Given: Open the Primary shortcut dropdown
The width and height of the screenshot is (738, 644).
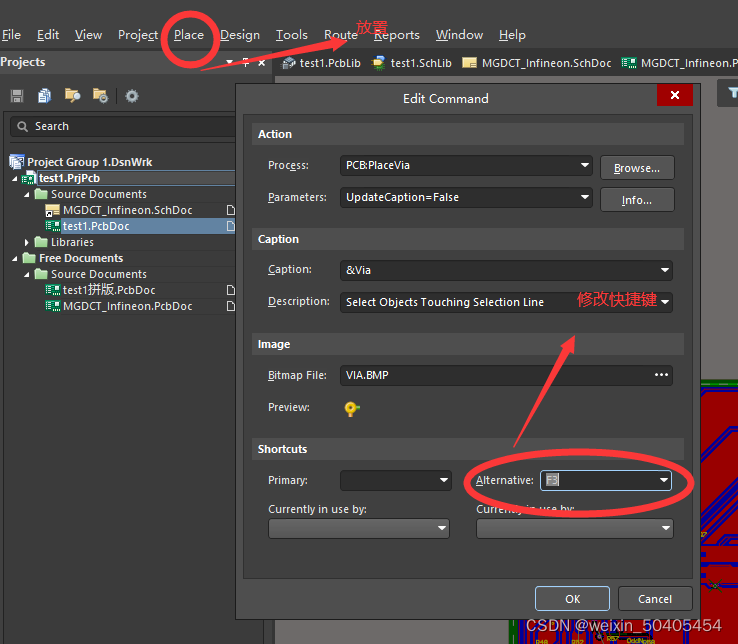Looking at the screenshot, I should pyautogui.click(x=443, y=480).
